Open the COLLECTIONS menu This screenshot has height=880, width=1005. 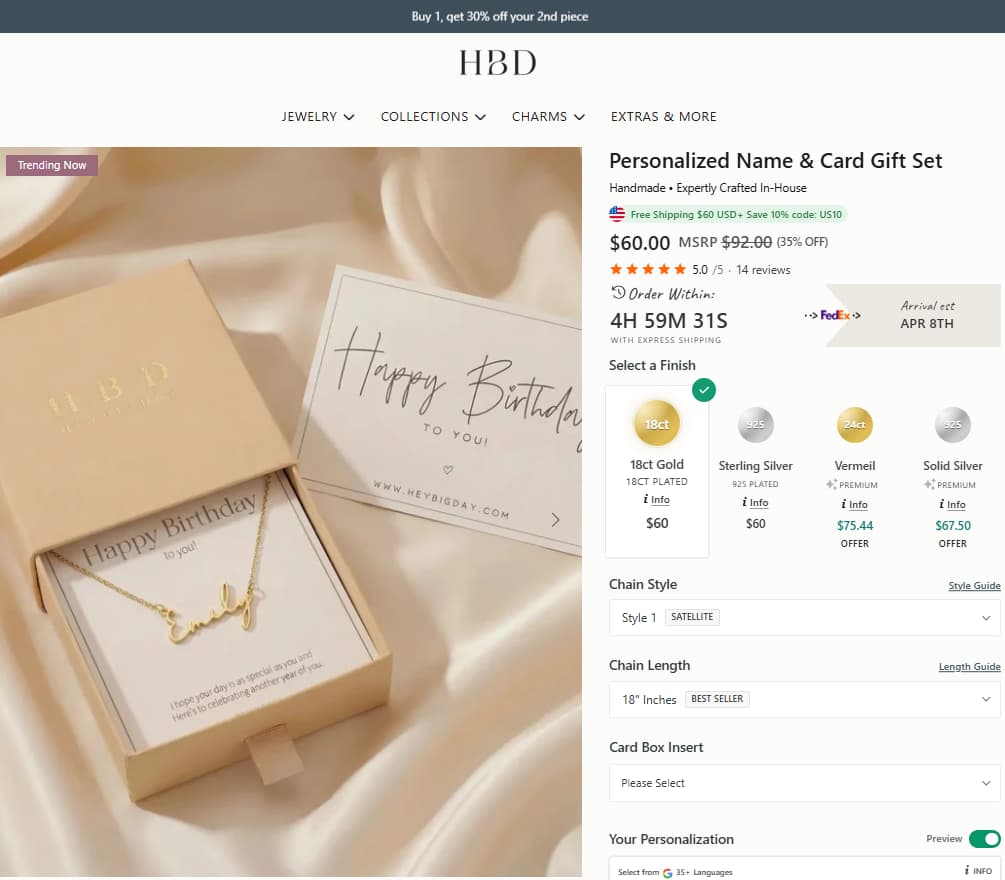coord(433,117)
